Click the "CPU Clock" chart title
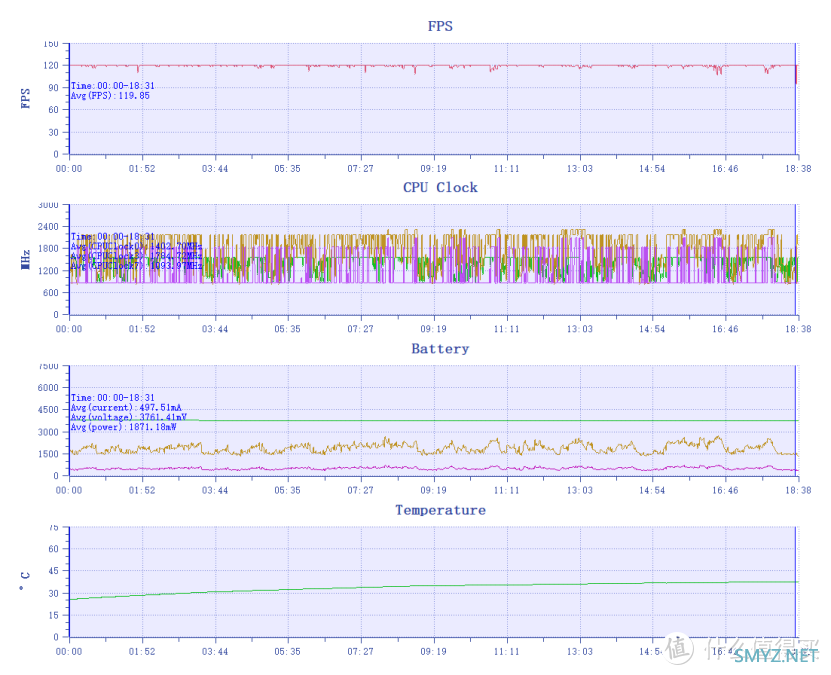This screenshot has height=675, width=831. [440, 188]
